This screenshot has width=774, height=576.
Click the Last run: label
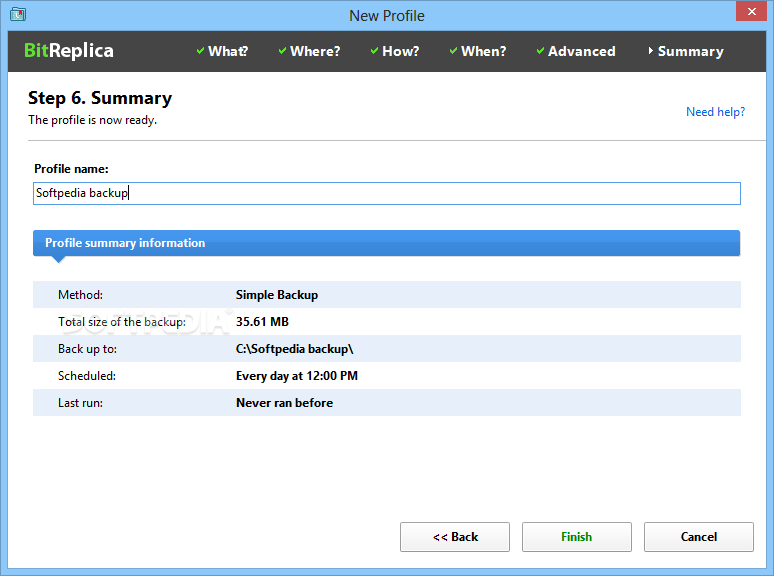80,403
